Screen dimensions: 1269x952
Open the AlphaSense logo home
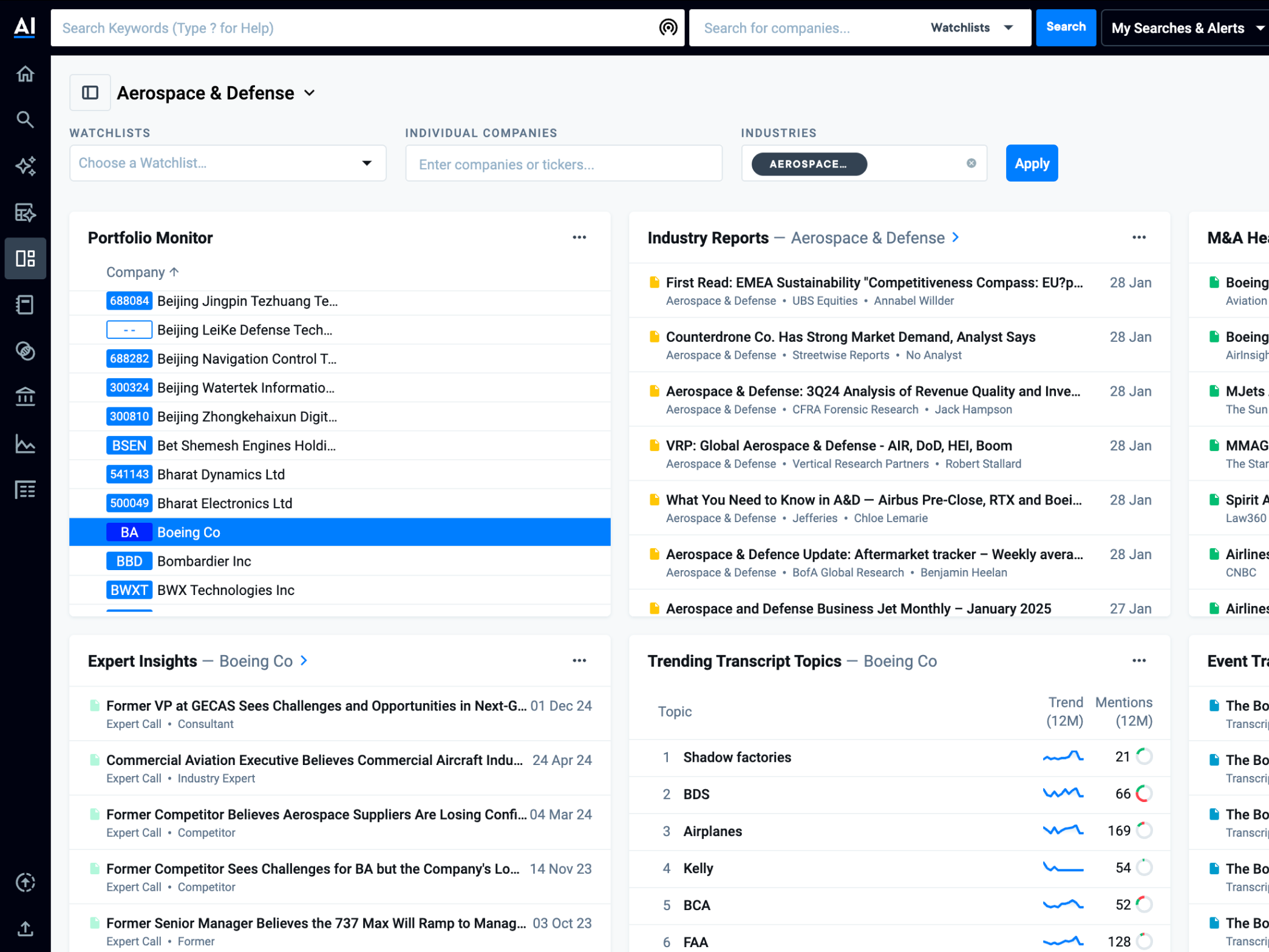click(x=25, y=27)
